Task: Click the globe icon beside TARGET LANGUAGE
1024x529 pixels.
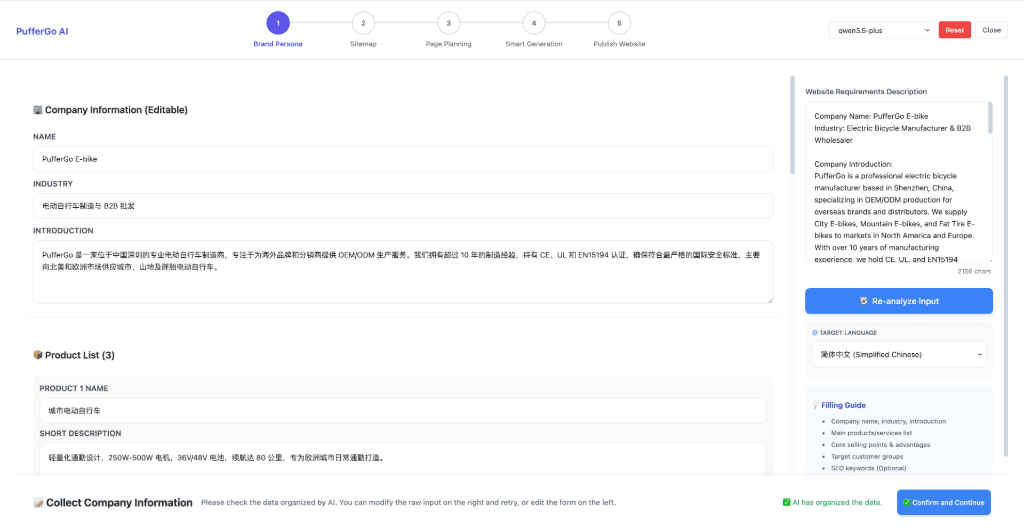Action: pos(814,332)
